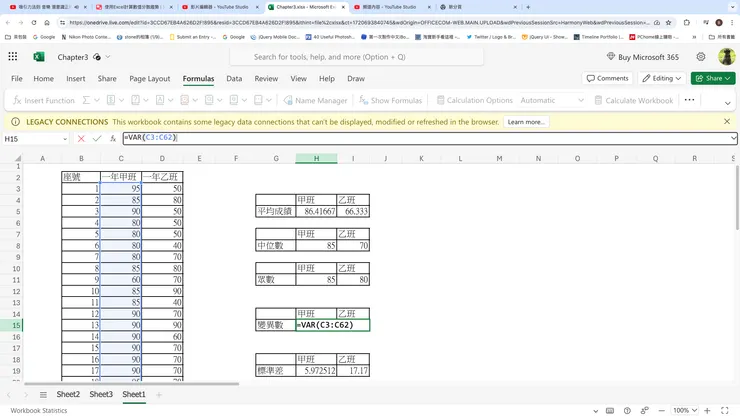Open the user profile avatar

[726, 57]
